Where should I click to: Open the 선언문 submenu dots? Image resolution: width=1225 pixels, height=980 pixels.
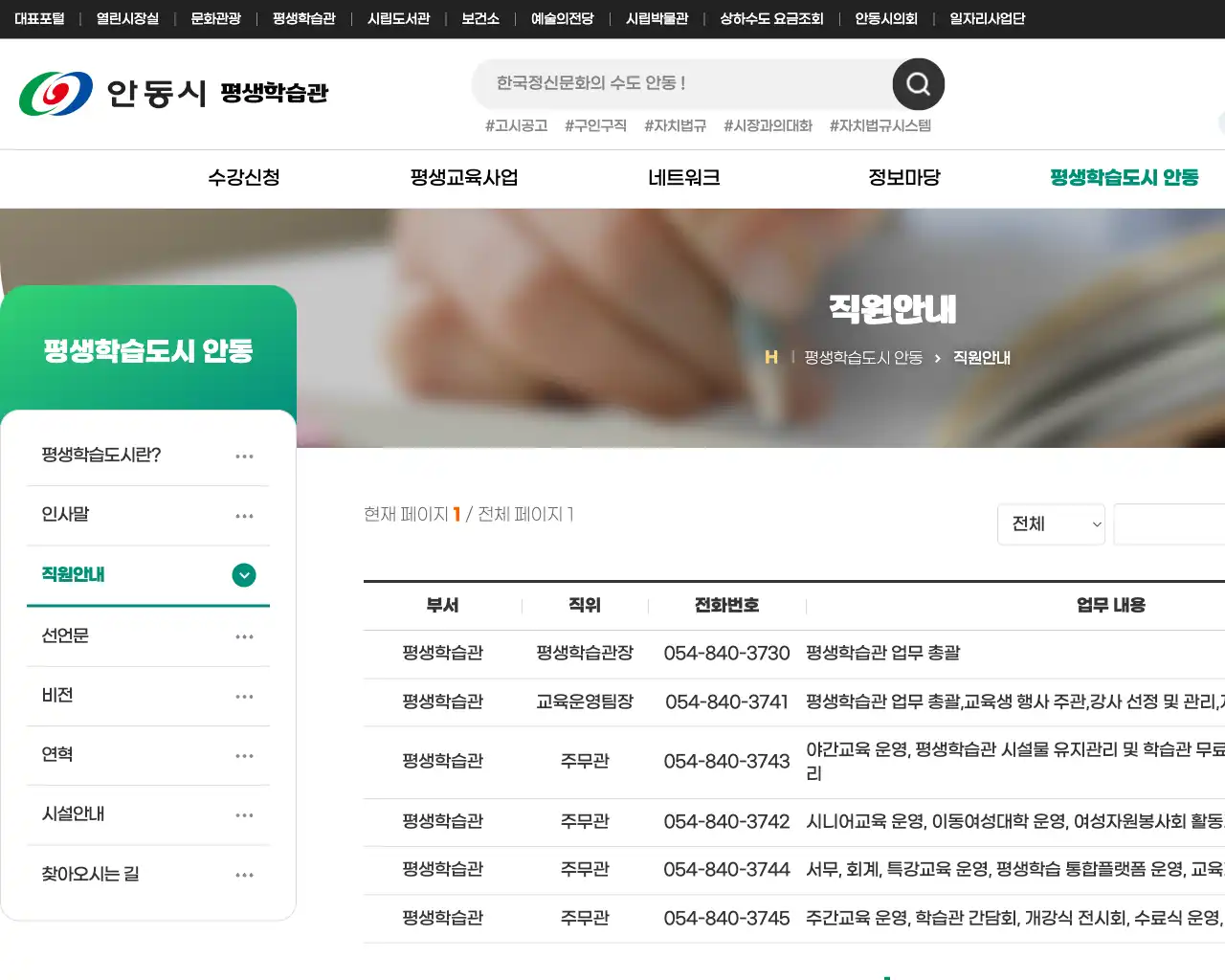coord(244,635)
